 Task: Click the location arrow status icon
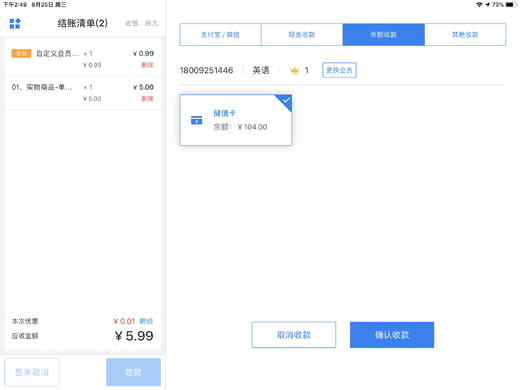click(487, 5)
